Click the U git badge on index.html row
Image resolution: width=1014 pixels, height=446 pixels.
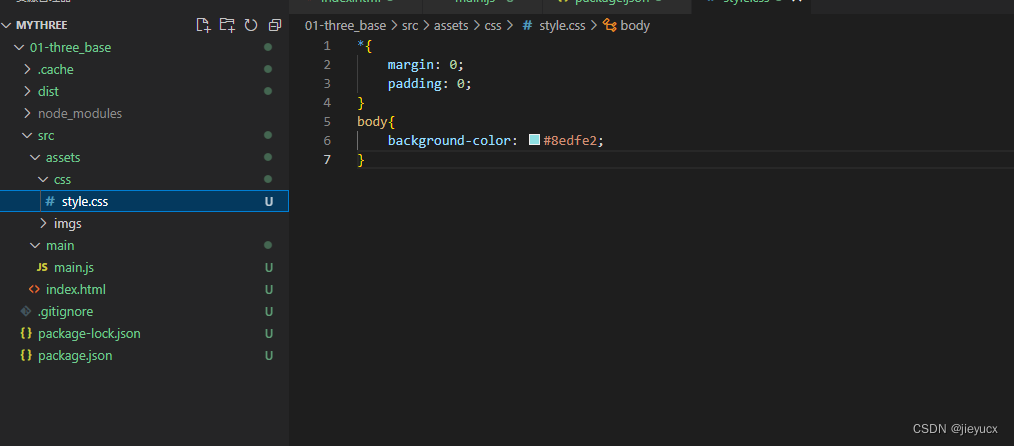point(268,289)
